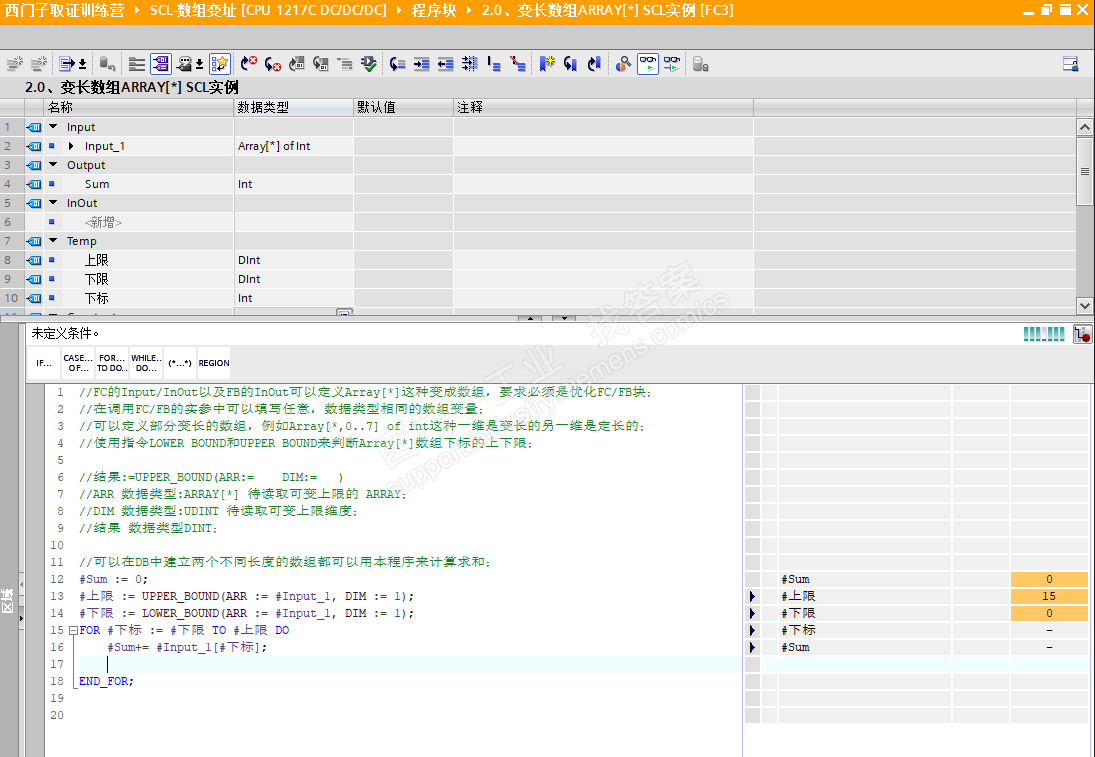Insert an IF statement template
This screenshot has width=1095, height=757.
click(44, 363)
